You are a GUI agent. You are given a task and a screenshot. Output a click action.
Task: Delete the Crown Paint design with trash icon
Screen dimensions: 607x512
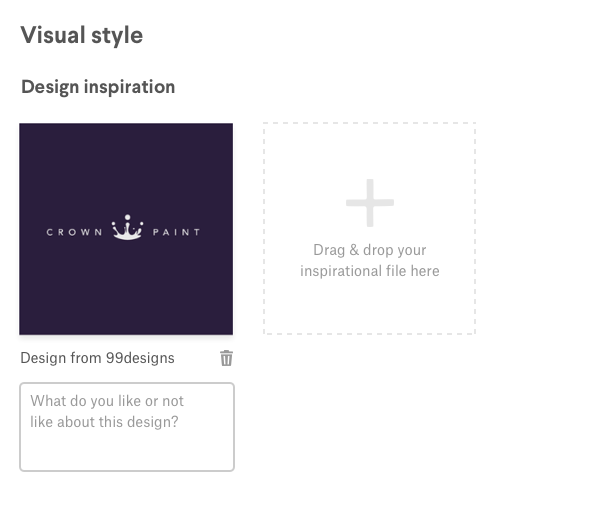tap(226, 358)
